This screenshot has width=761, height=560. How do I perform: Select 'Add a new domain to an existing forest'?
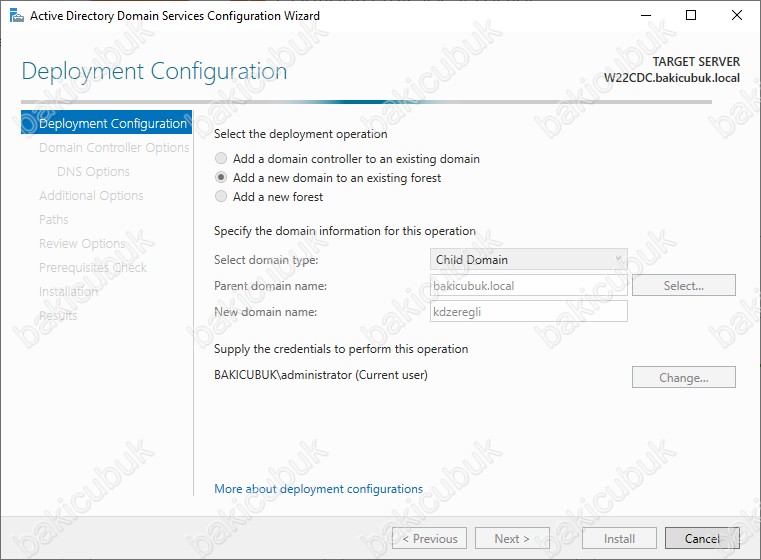[221, 178]
